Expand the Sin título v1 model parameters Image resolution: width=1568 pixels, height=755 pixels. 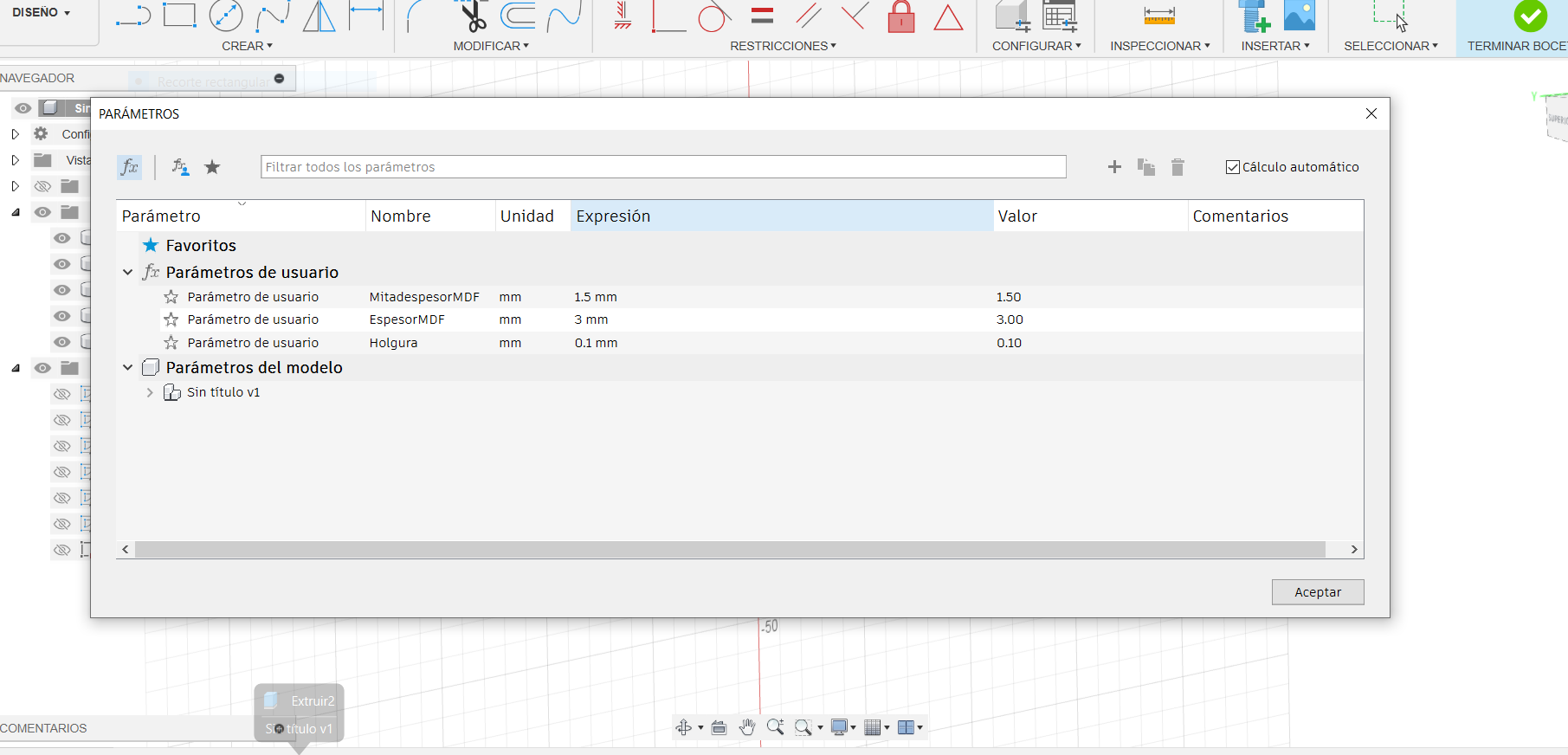(150, 392)
